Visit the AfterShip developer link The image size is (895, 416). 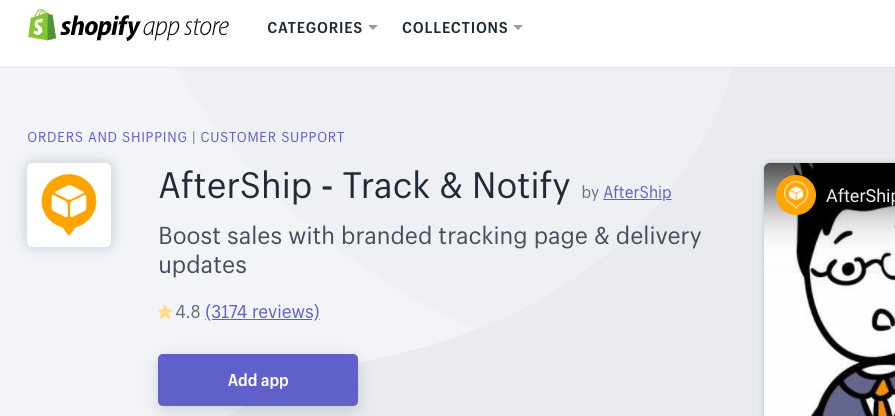(637, 192)
